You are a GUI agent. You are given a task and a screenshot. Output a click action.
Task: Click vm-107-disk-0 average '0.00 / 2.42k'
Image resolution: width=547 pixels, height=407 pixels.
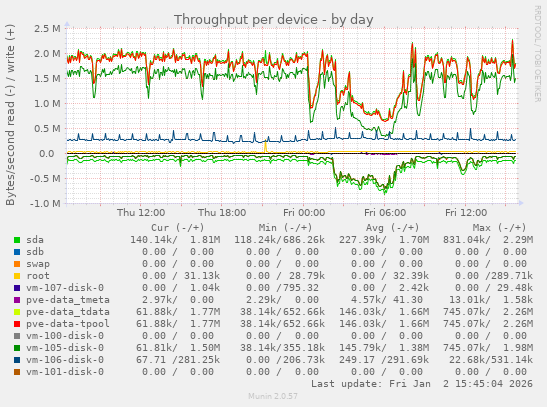pos(390,288)
